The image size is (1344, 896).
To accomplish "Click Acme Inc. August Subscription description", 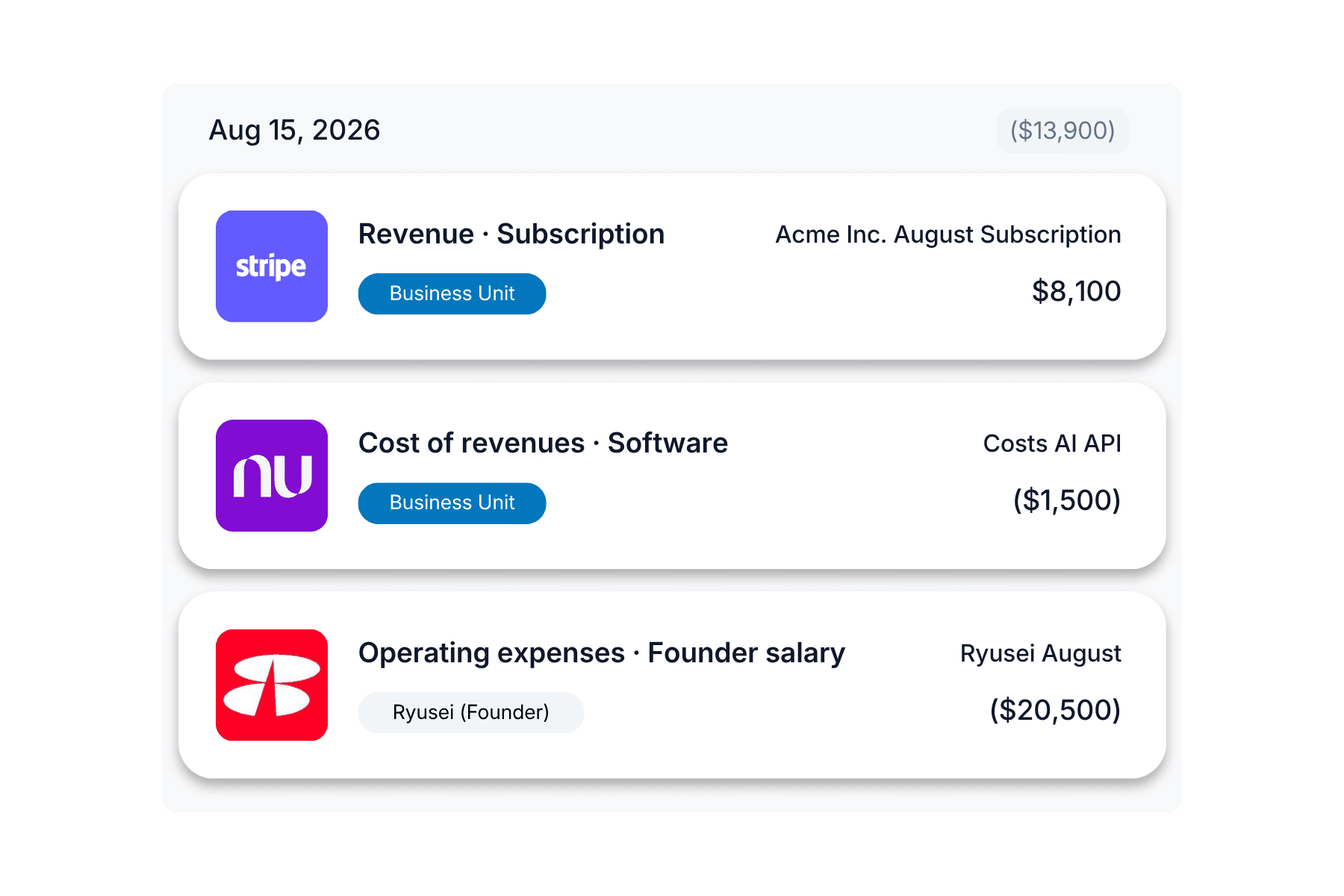I will tap(948, 234).
